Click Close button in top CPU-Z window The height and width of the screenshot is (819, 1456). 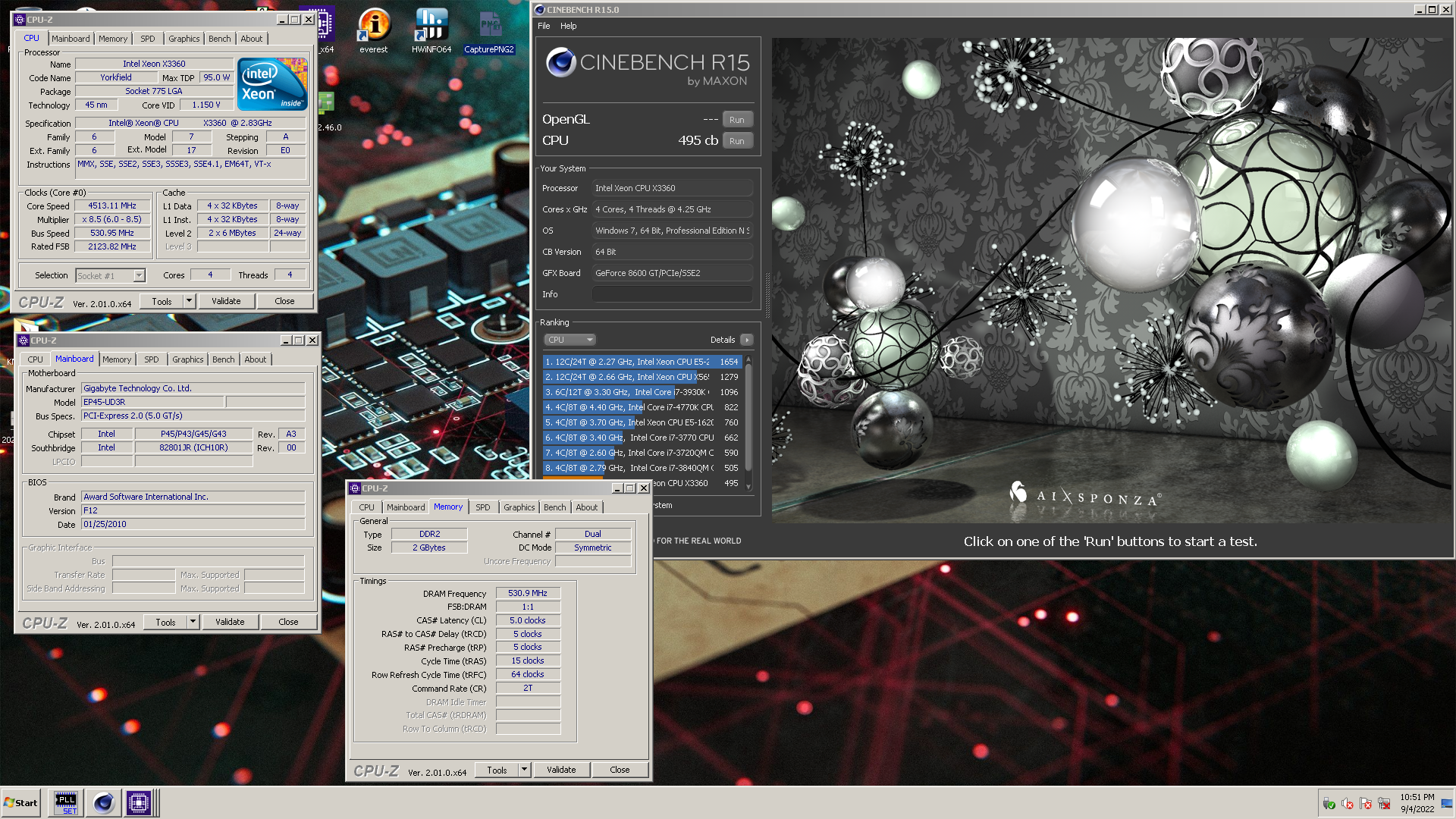(x=284, y=301)
